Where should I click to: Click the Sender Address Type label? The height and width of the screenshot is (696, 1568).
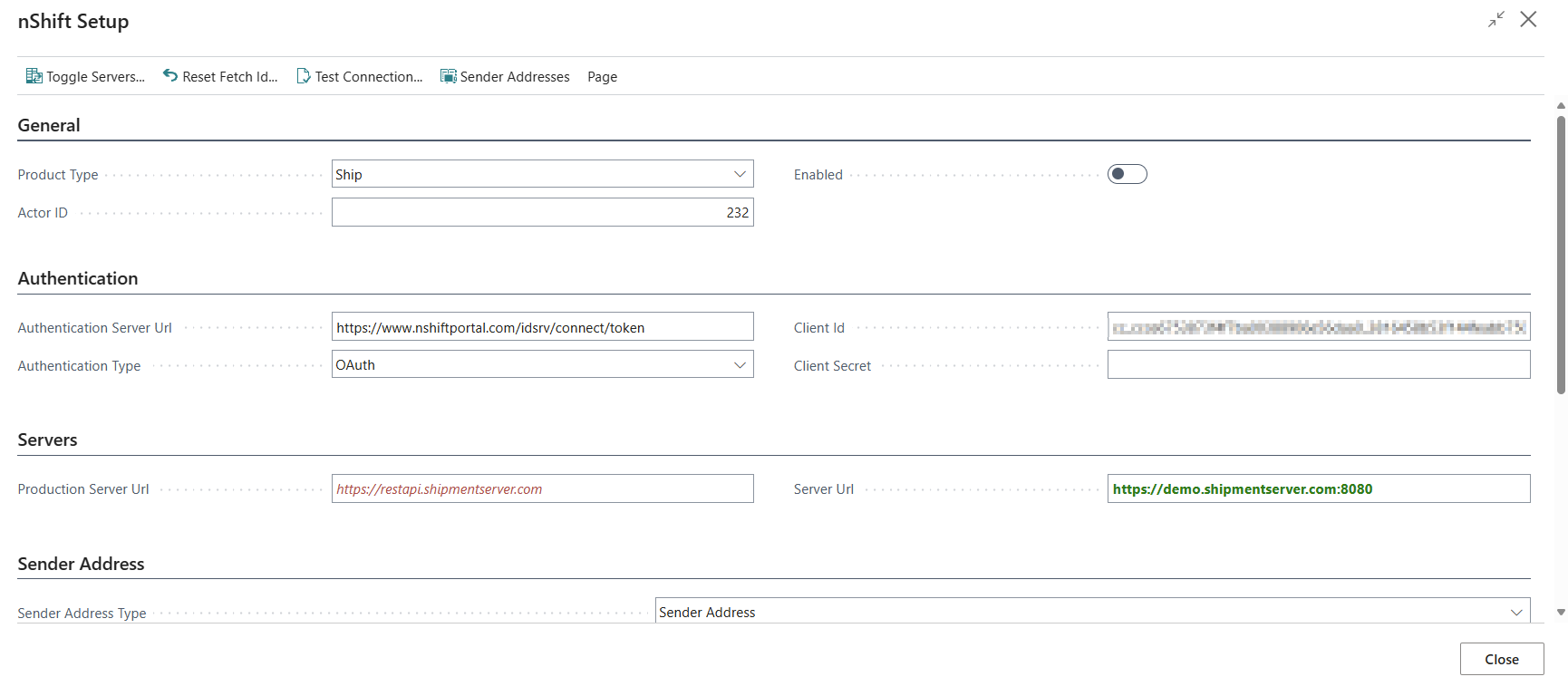coord(82,614)
